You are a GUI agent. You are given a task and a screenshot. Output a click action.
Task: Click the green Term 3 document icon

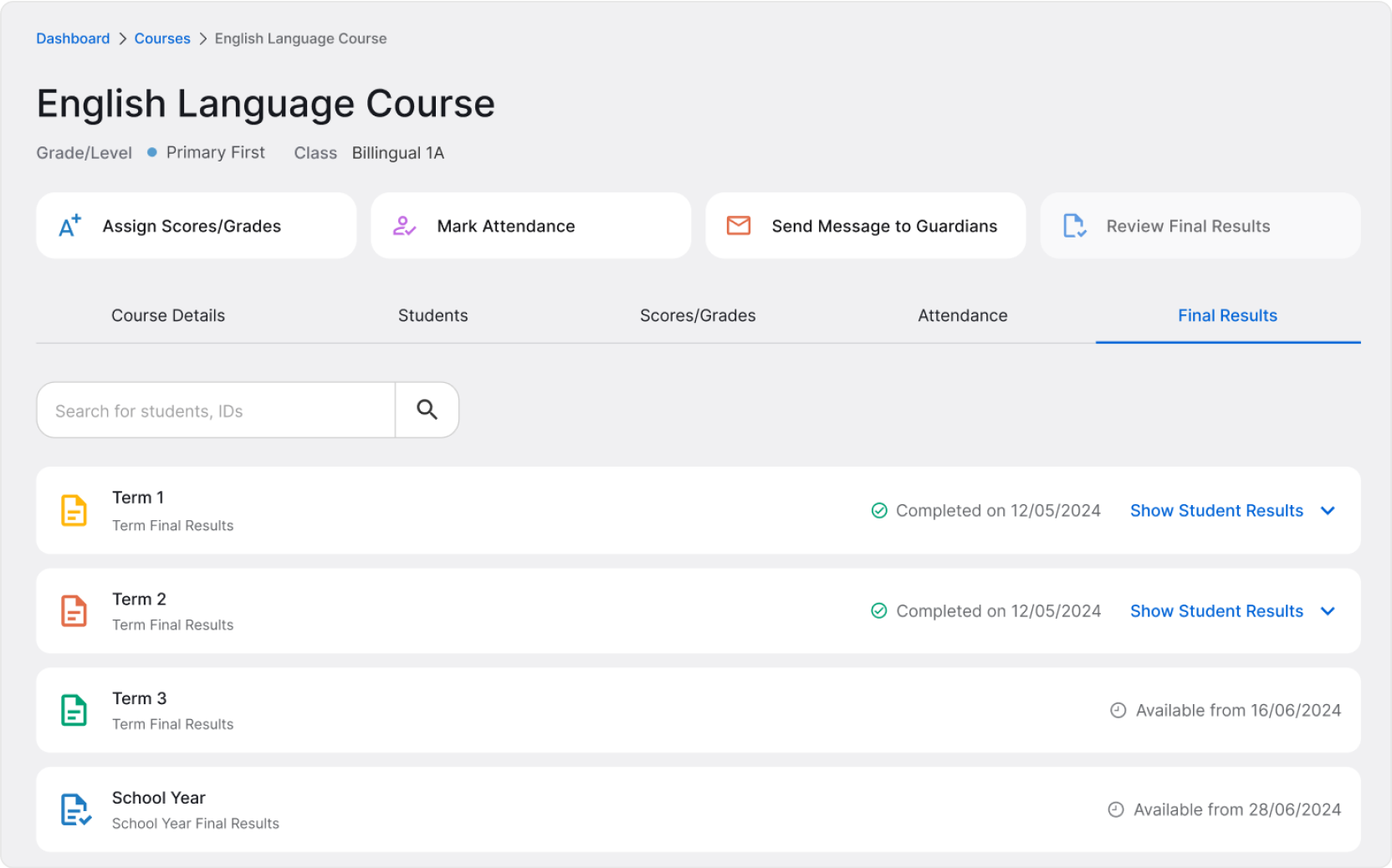(x=74, y=710)
